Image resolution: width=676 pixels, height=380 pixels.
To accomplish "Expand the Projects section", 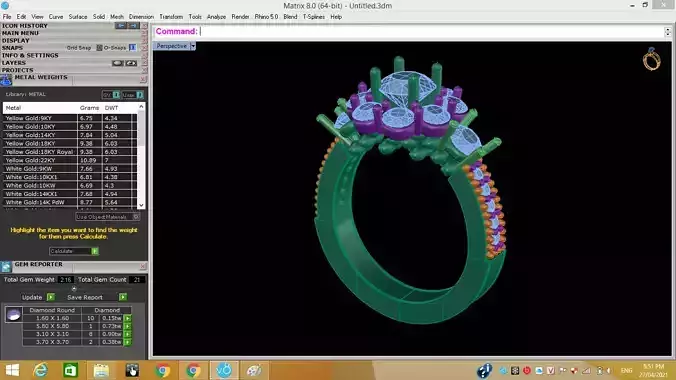I will [18, 70].
